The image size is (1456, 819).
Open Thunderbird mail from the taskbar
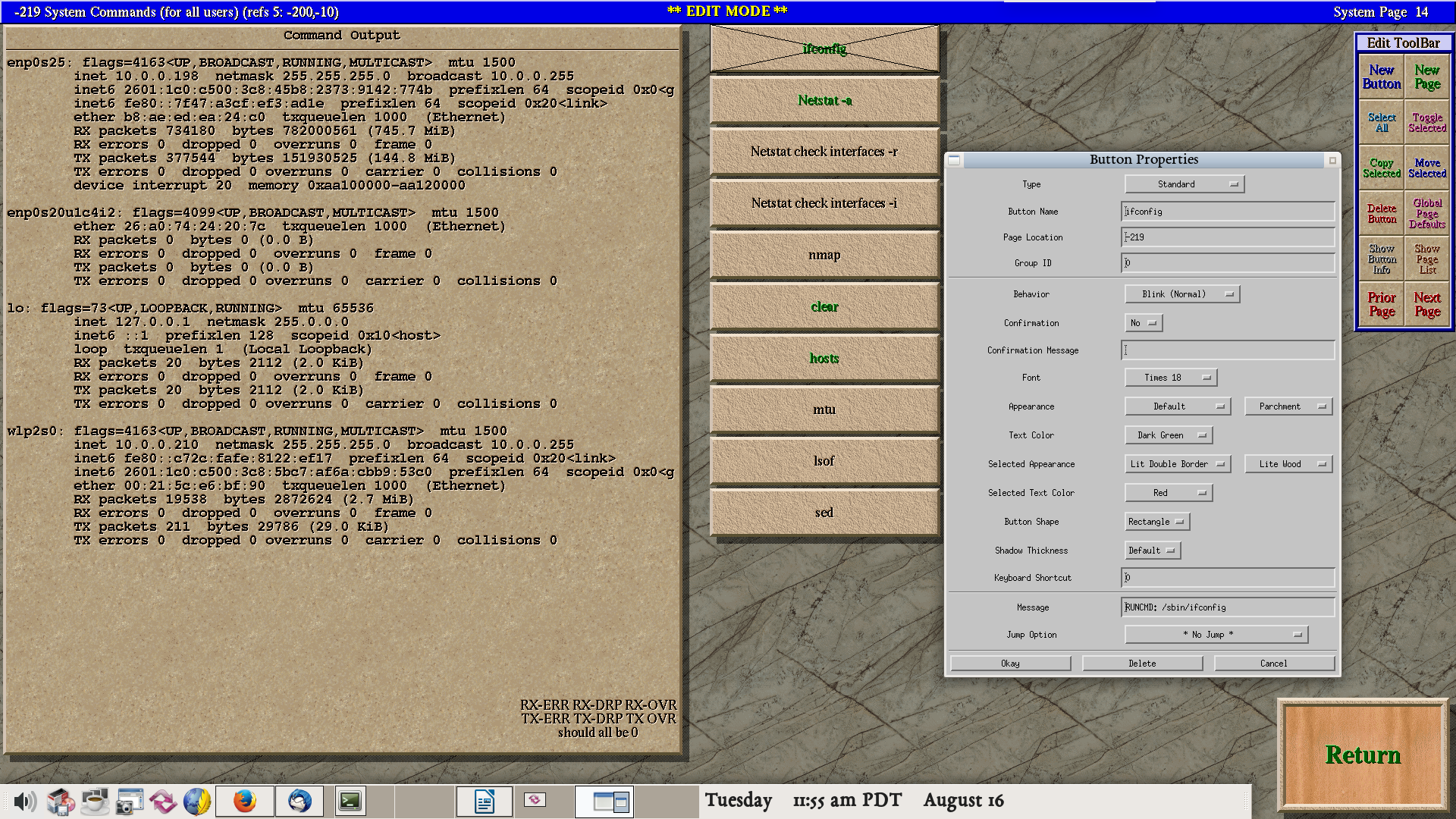[x=300, y=802]
